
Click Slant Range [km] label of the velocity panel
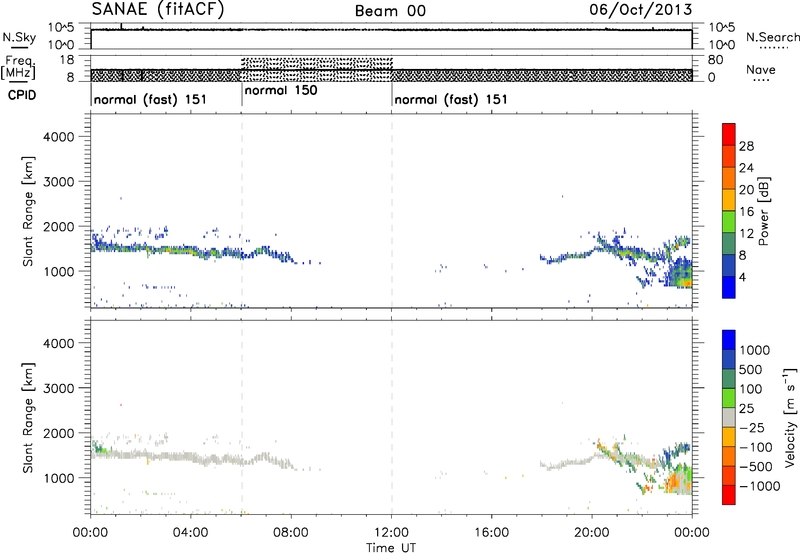click(28, 417)
